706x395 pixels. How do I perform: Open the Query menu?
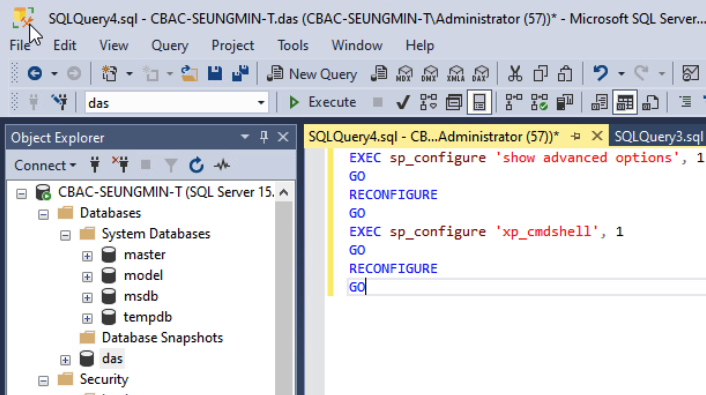tap(170, 45)
